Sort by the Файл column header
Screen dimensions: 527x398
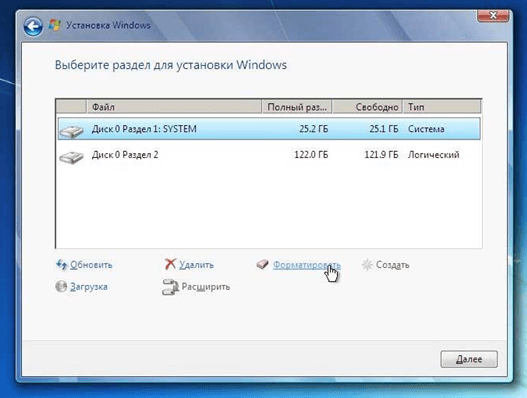tap(174, 107)
